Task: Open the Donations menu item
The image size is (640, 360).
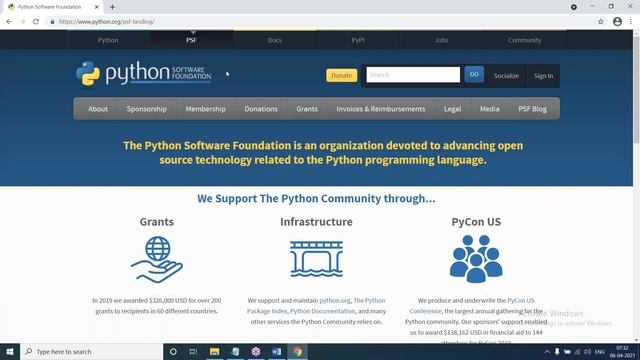Action: (261, 109)
